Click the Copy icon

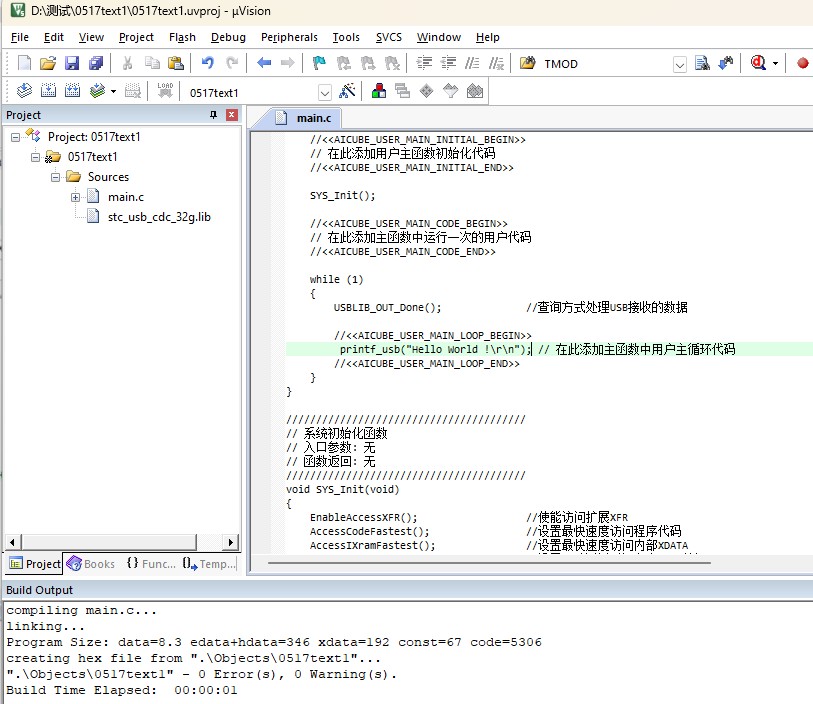[152, 63]
